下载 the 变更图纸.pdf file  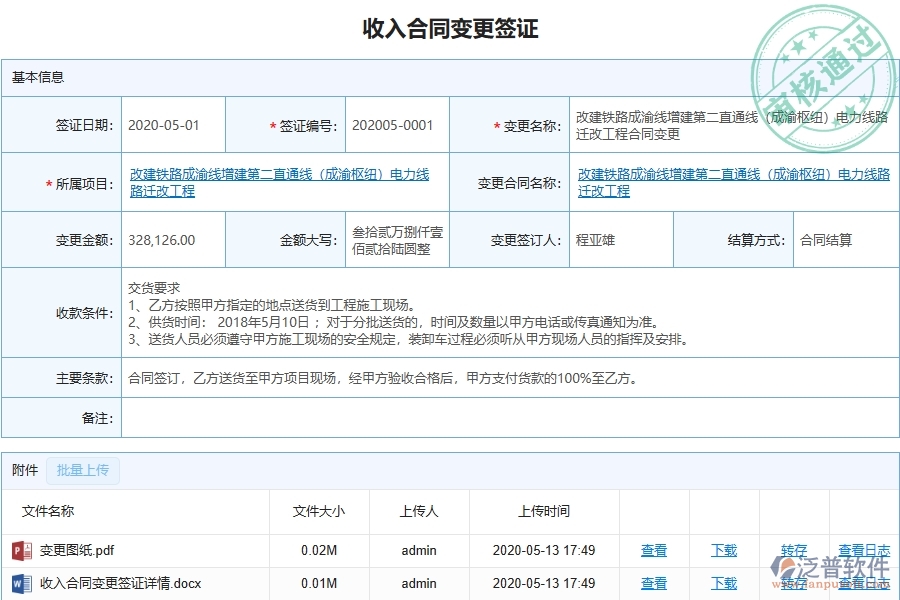coord(723,550)
